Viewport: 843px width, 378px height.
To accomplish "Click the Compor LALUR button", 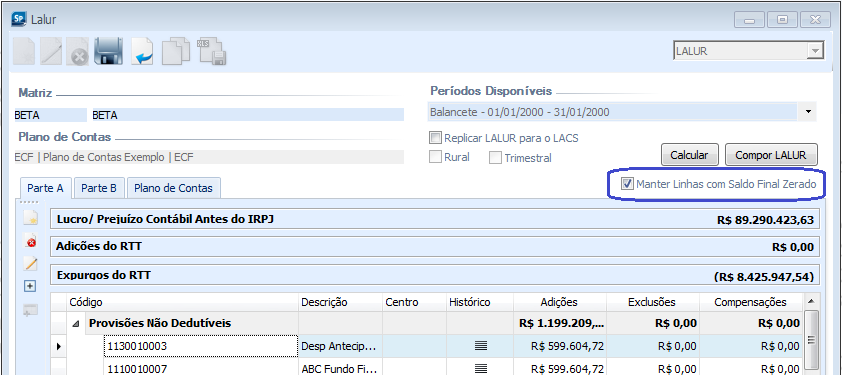I will (x=771, y=155).
